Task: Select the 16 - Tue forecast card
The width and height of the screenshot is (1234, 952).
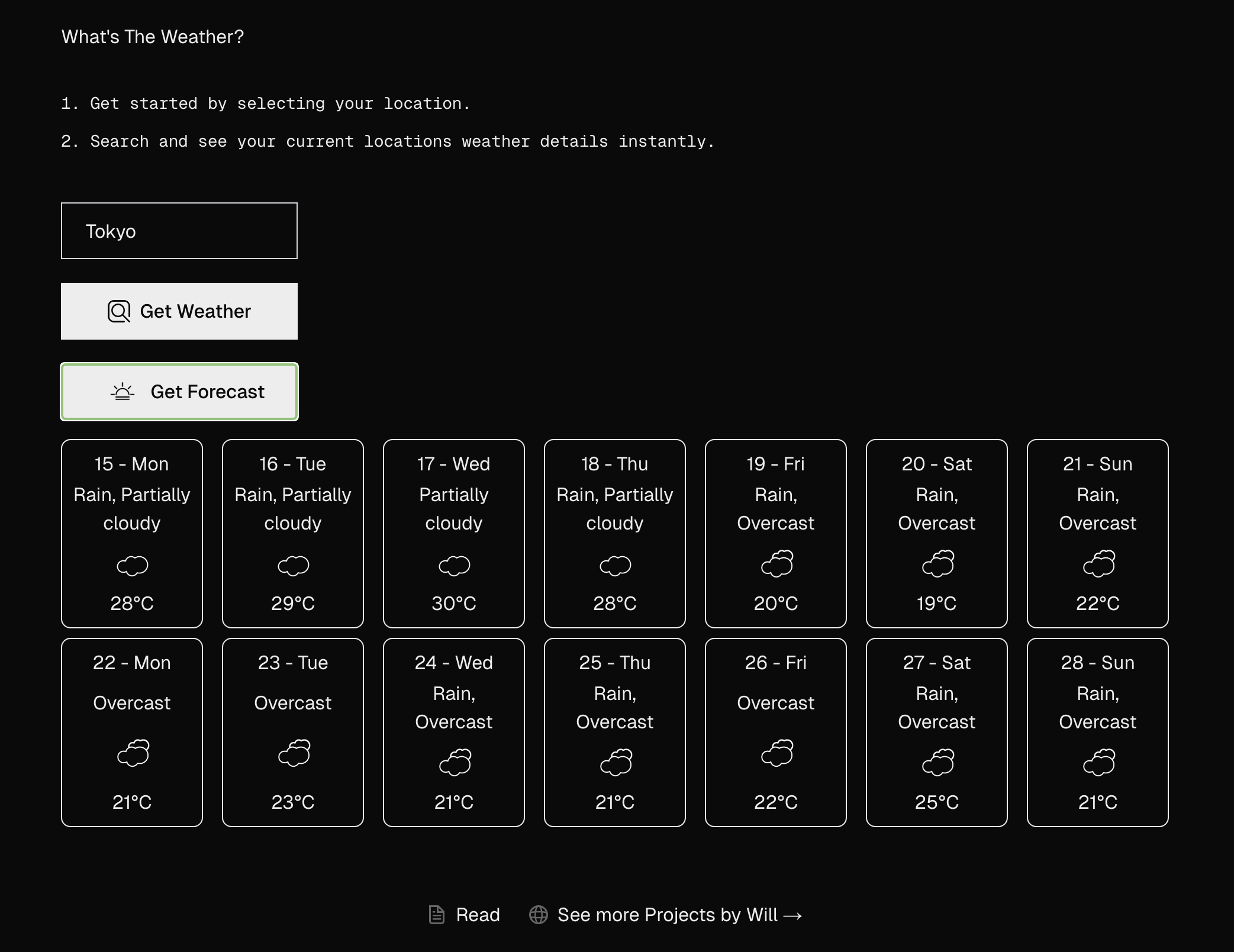Action: [293, 533]
